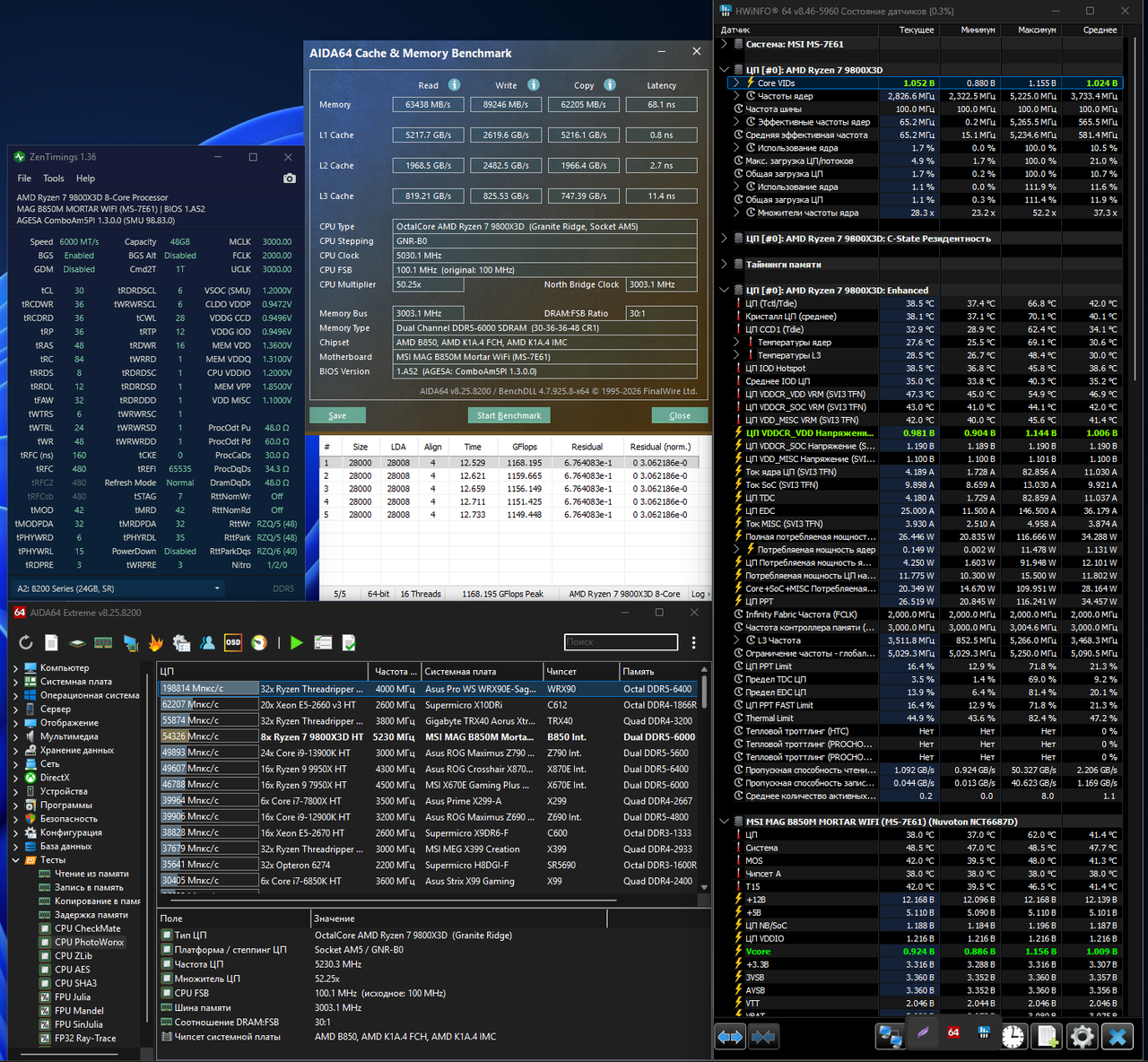Click the networked computers icon in the HWiNFO bottom bar
The width and height of the screenshot is (1148, 1062).
(890, 1037)
